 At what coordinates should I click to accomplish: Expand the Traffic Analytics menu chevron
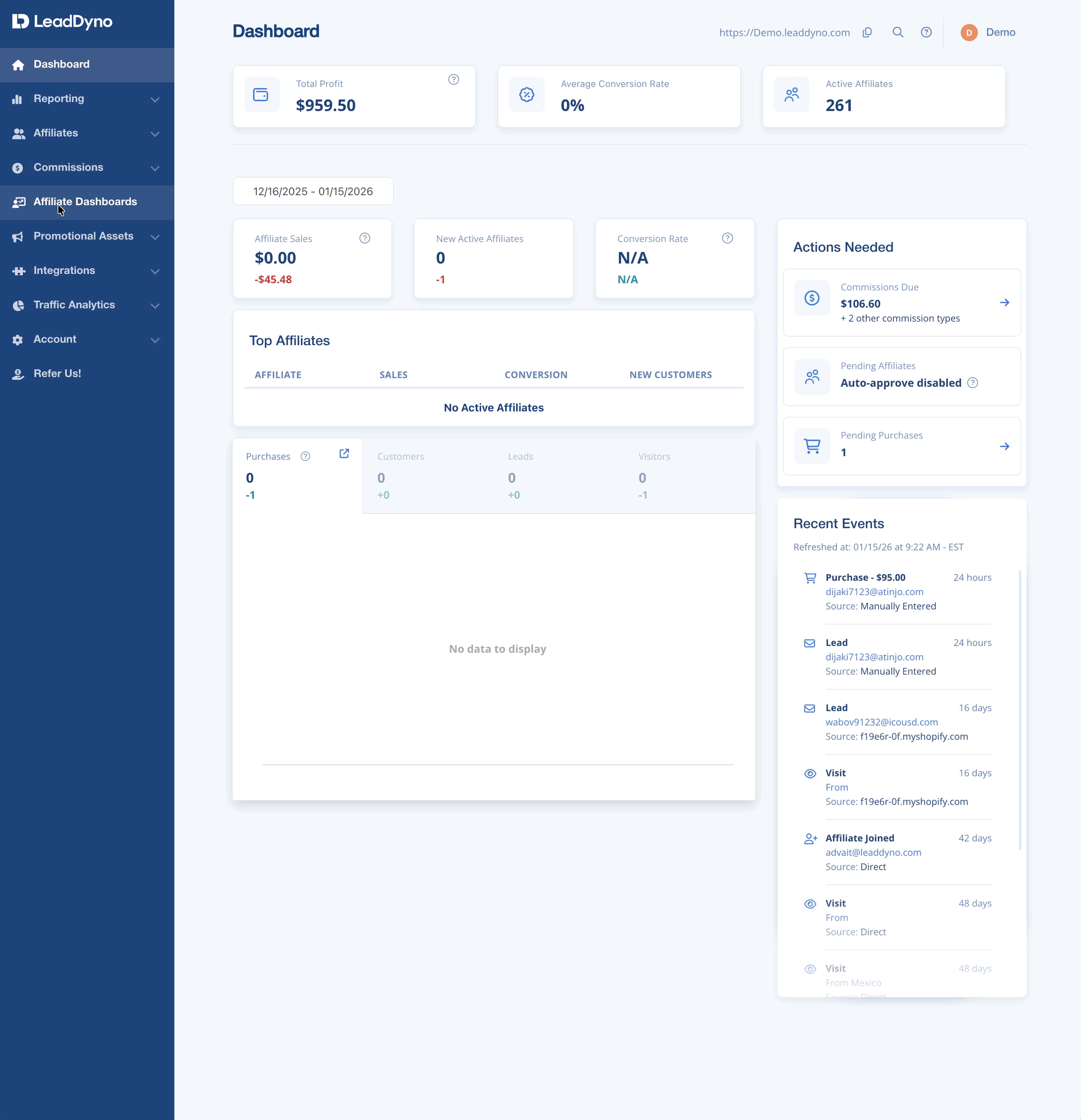155,306
